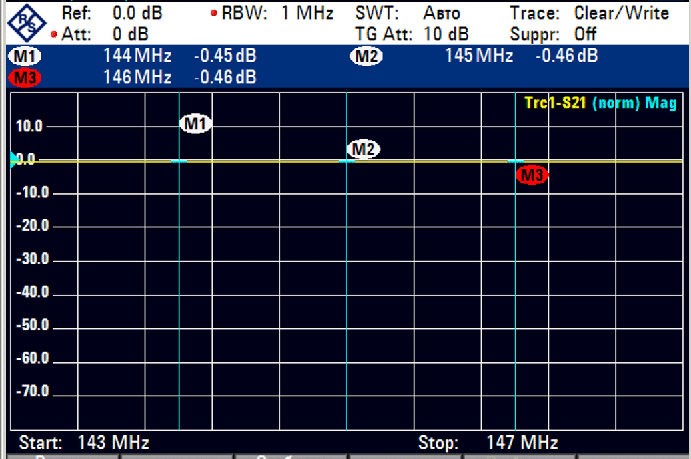Edit the Start 143 MHz frequency
This screenshot has width=691, height=459.
click(87, 442)
